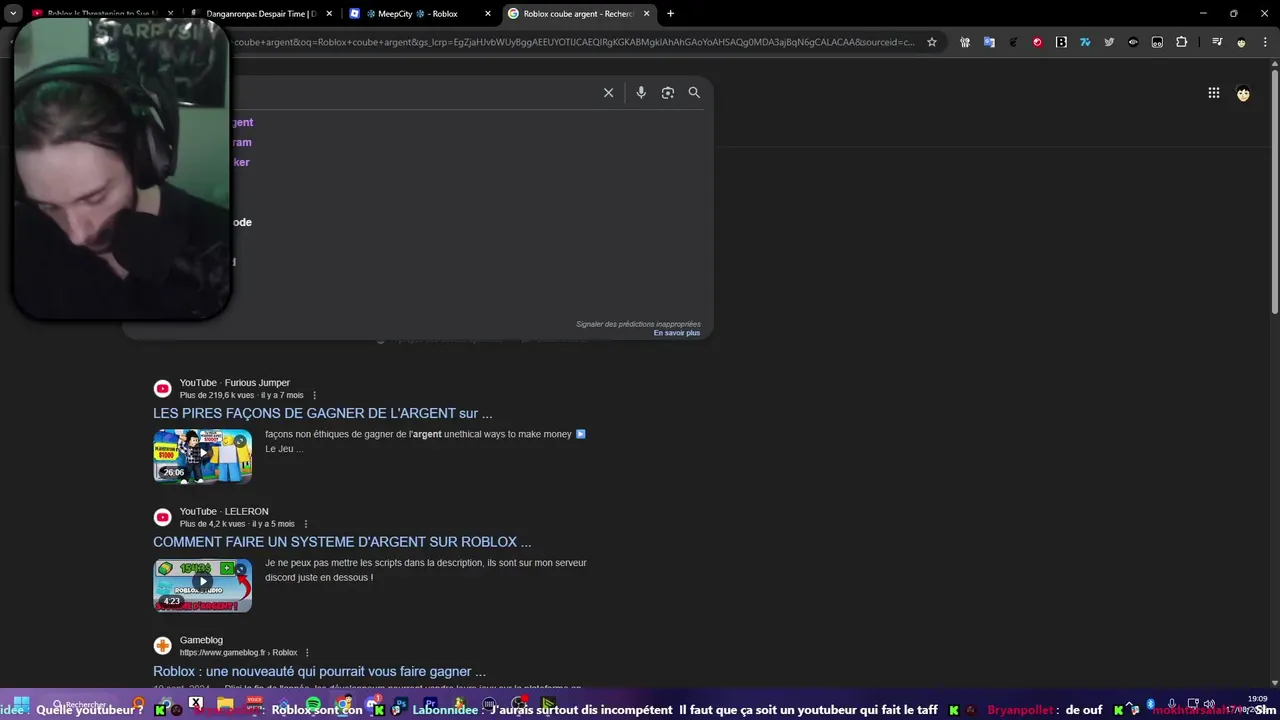Open options menu for the Furious Jumper result
This screenshot has height=720, width=1280.
click(x=315, y=395)
